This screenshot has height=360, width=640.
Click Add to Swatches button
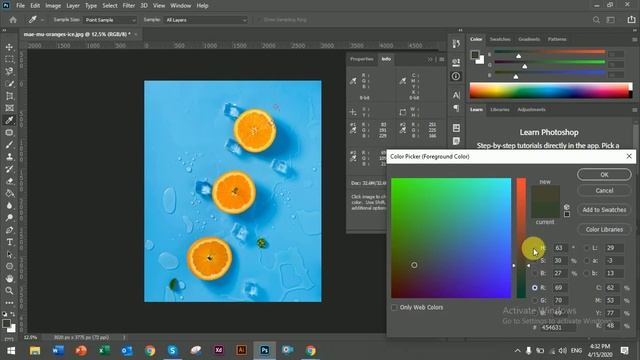pyautogui.click(x=604, y=210)
